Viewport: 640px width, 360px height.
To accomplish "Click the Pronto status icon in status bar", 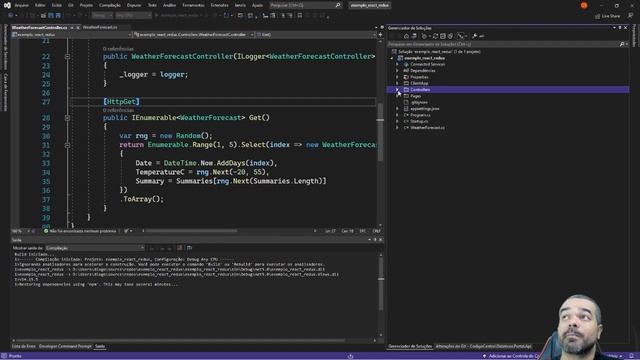I will click(x=4, y=356).
